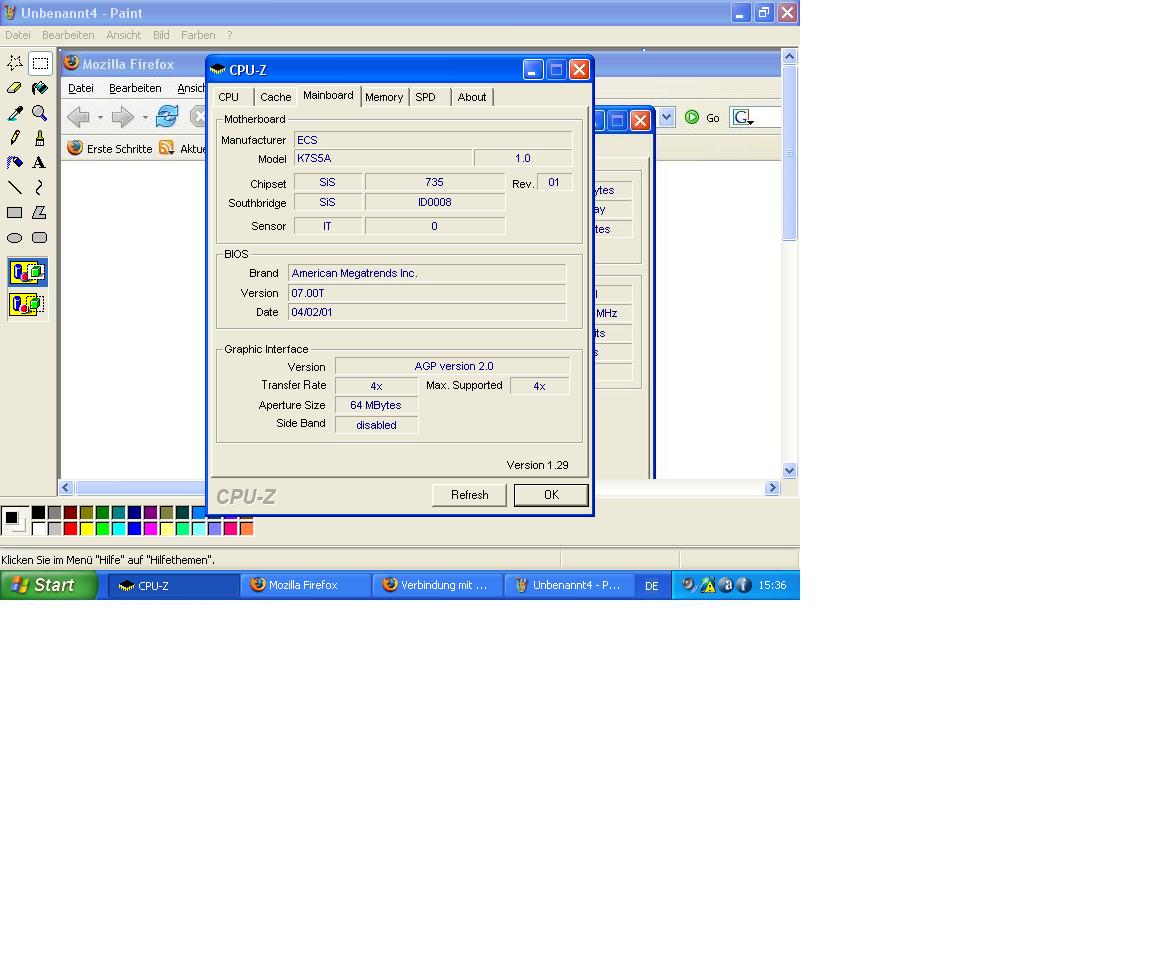Choose the Pencil tool in Paint
This screenshot has width=1163, height=967.
pos(15,138)
